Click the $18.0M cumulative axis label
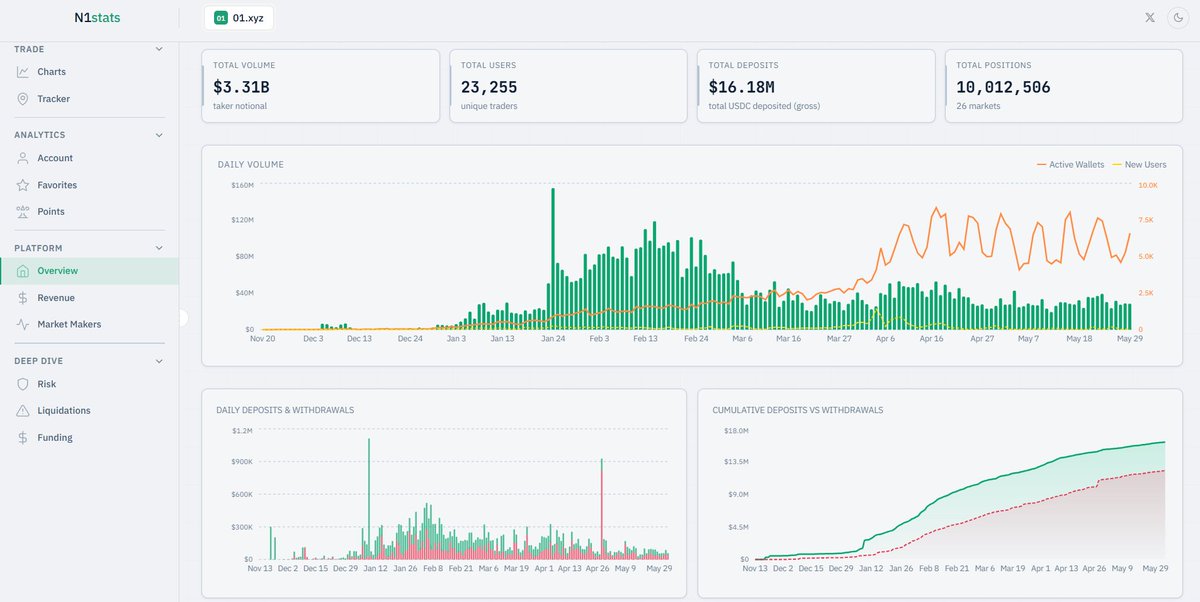1200x602 pixels. (736, 430)
